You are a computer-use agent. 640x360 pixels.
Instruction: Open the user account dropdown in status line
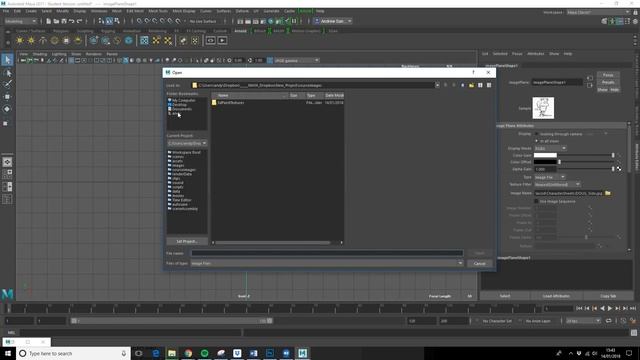[x=333, y=21]
